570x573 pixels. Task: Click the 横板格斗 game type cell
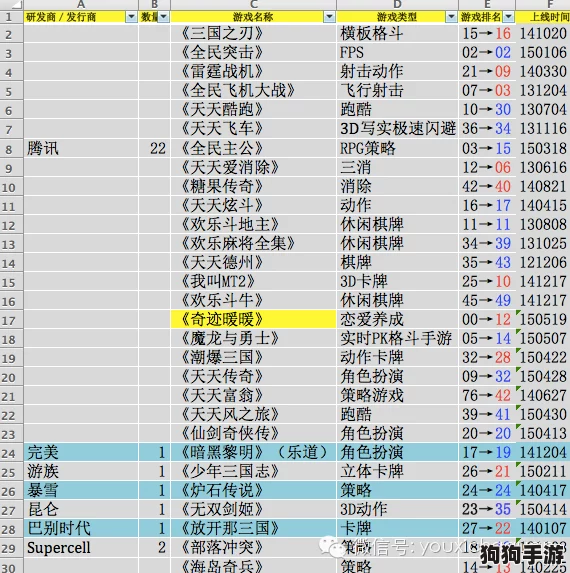coord(398,34)
